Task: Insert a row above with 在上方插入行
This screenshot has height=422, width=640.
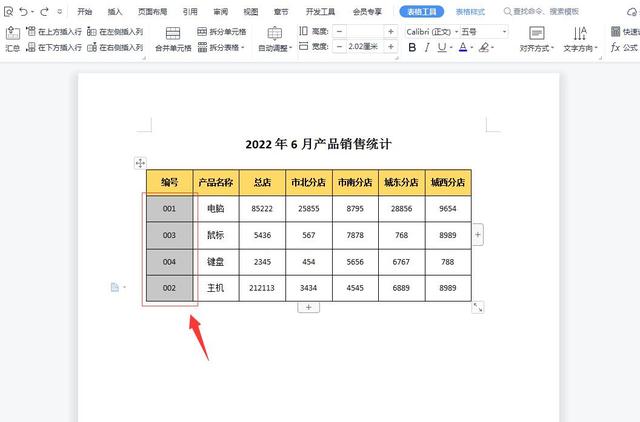Action: [53, 31]
